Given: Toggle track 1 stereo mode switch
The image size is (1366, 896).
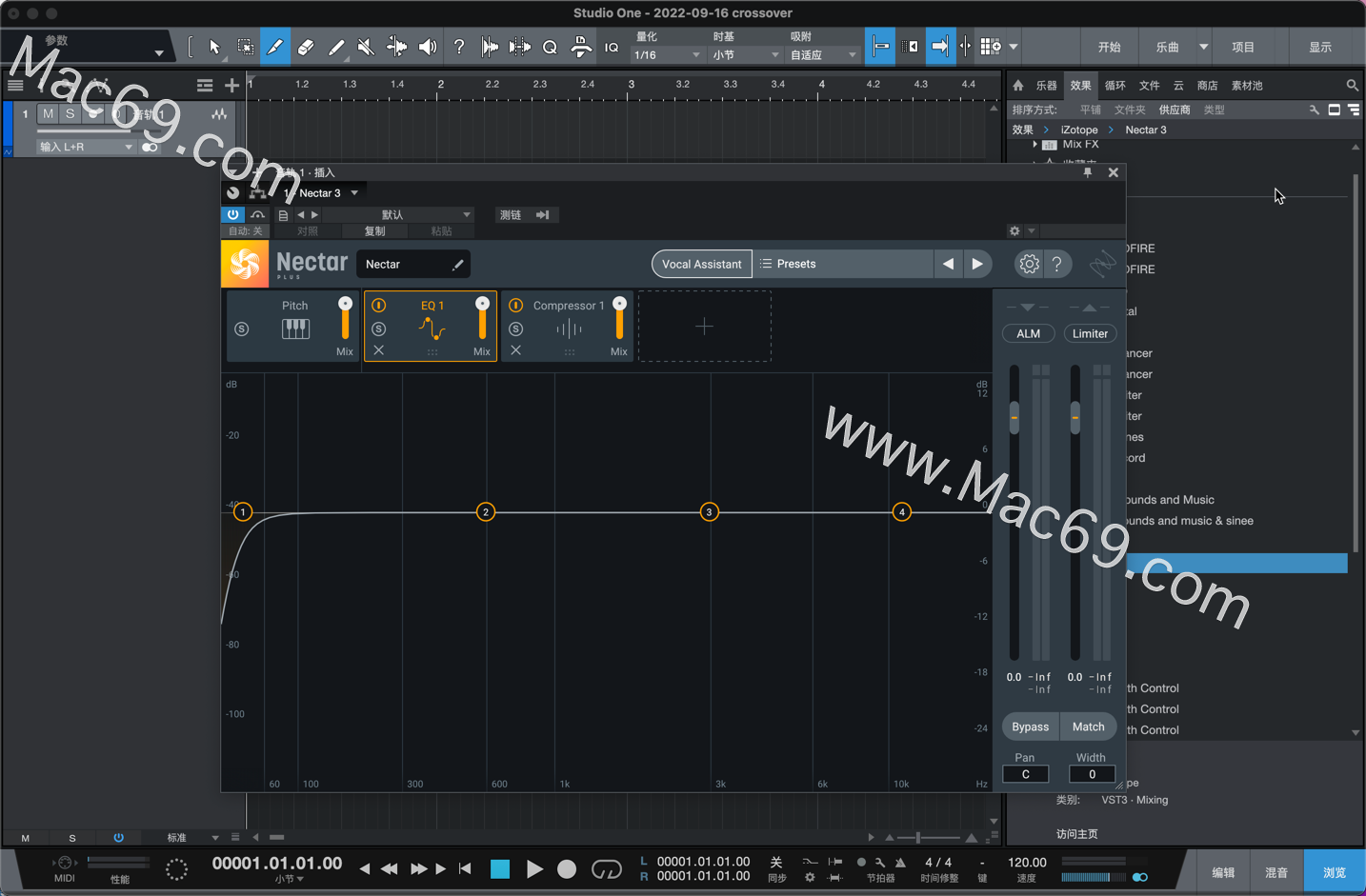Looking at the screenshot, I should (150, 148).
